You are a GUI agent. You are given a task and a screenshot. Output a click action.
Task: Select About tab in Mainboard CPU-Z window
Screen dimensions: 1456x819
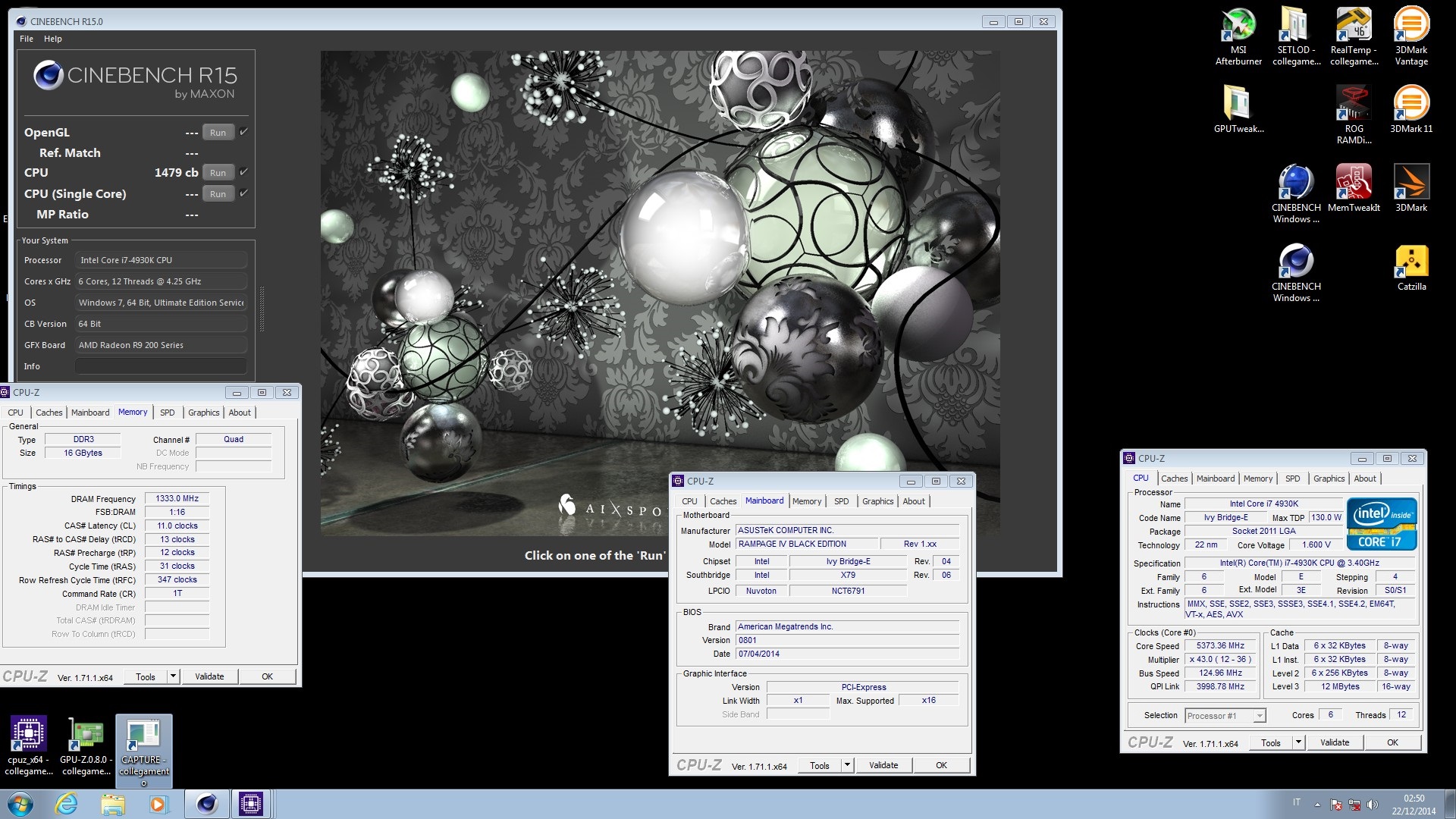914,501
